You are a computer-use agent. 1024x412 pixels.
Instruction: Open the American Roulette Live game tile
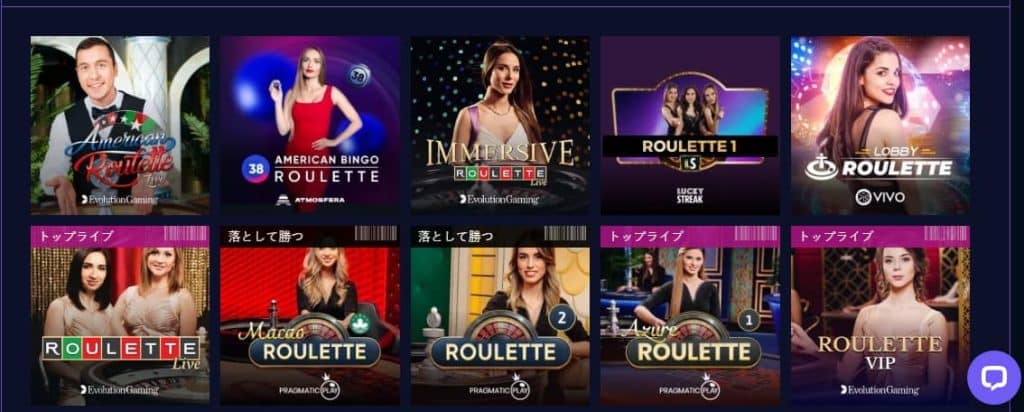120,125
